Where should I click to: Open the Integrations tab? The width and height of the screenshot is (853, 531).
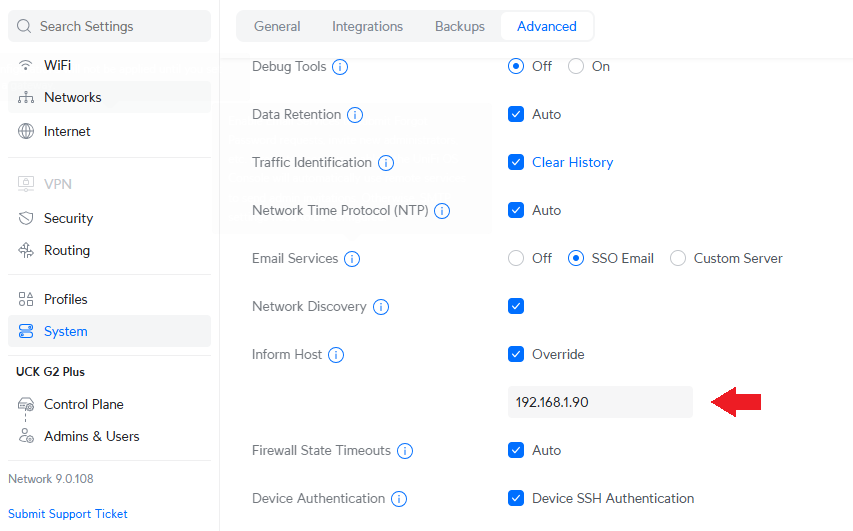[x=367, y=26]
